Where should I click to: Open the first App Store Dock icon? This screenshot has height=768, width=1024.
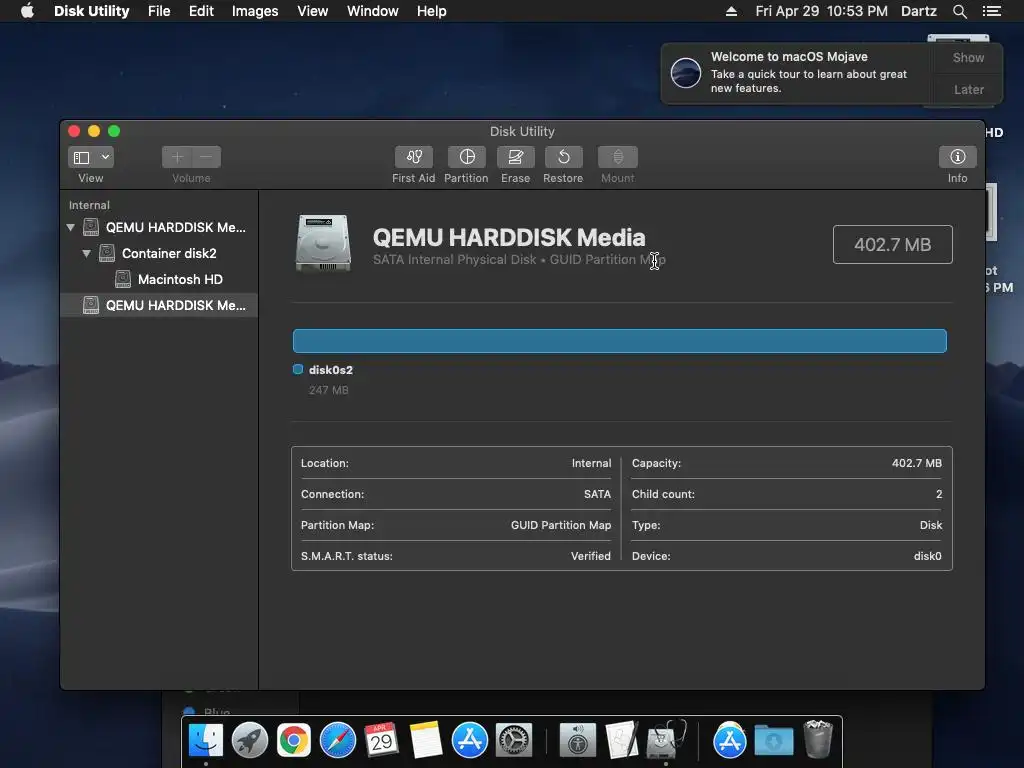[x=470, y=740]
